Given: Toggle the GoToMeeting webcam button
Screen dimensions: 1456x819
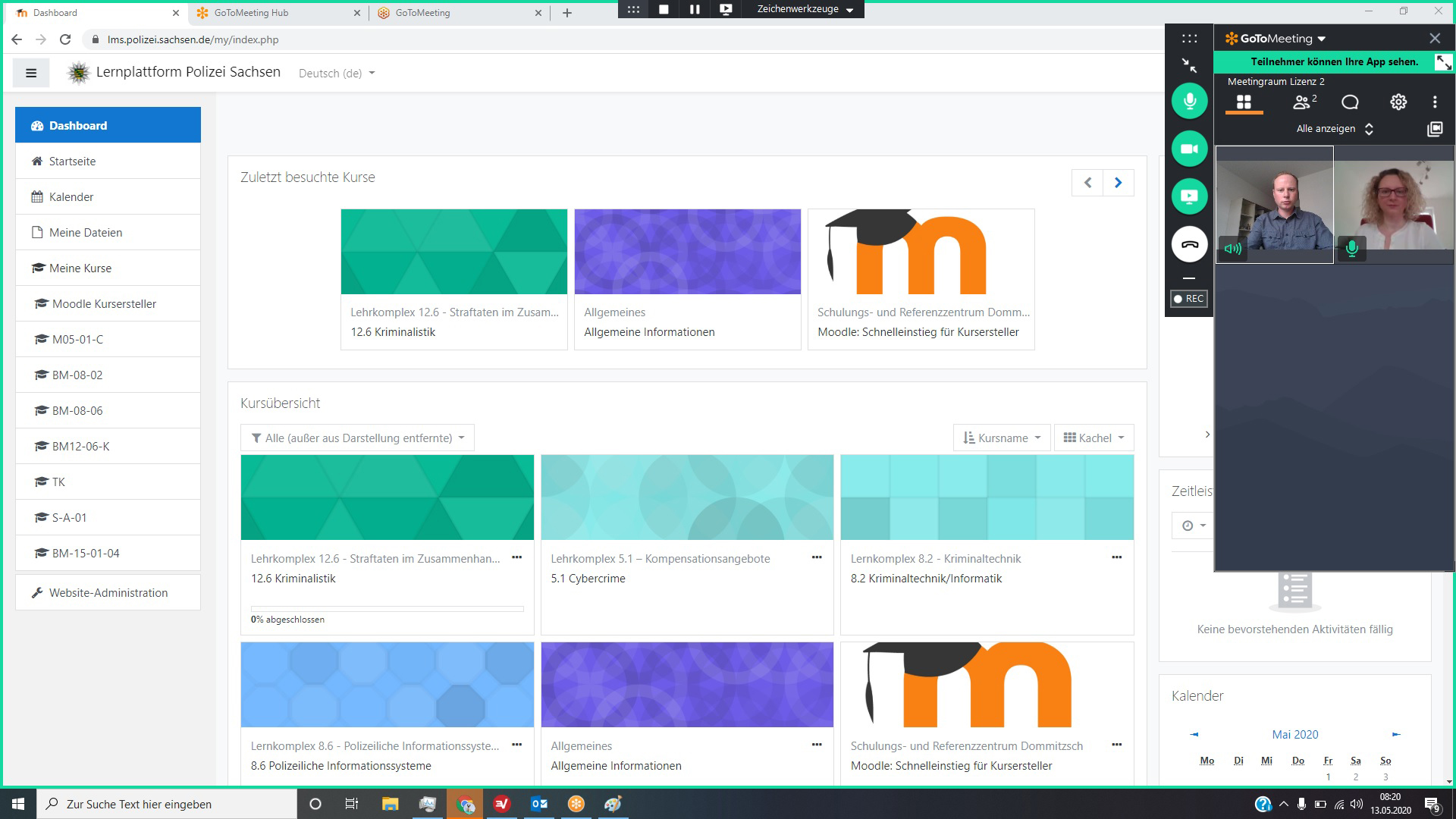Looking at the screenshot, I should pos(1189,149).
